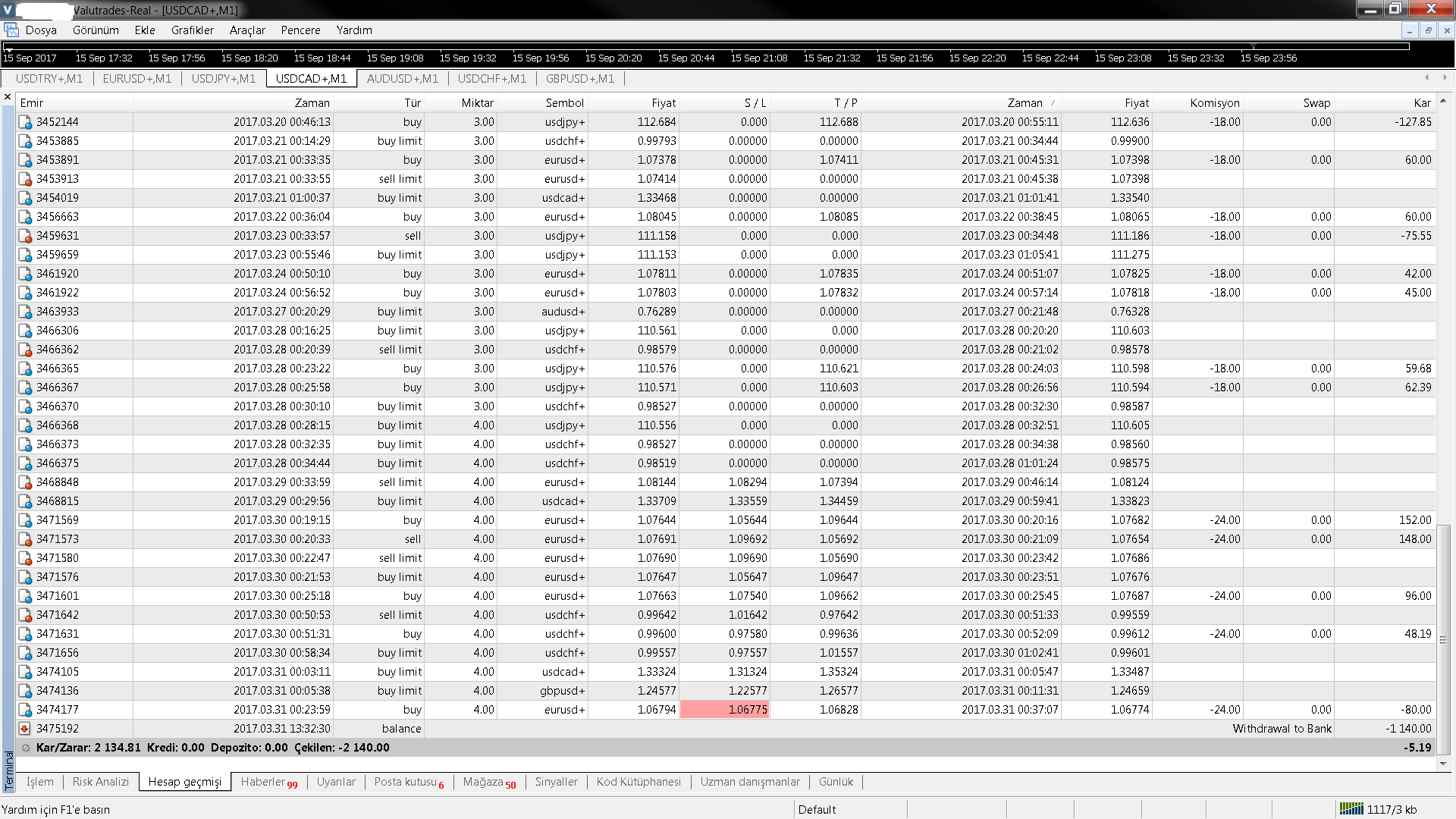Open the Posta kutusu terminal tab
This screenshot has height=819, width=1456.
pos(409,782)
